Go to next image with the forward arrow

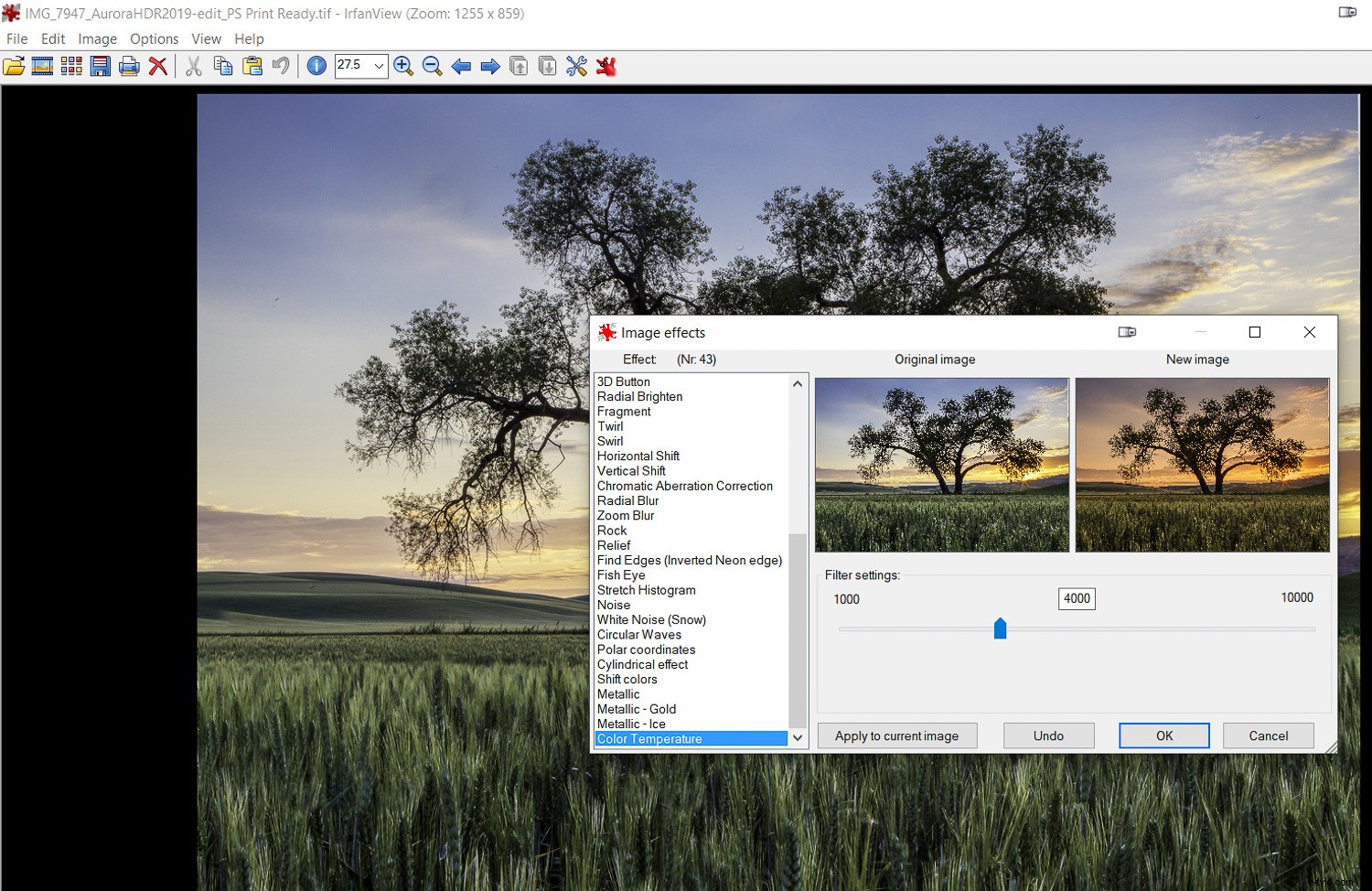[x=490, y=65]
